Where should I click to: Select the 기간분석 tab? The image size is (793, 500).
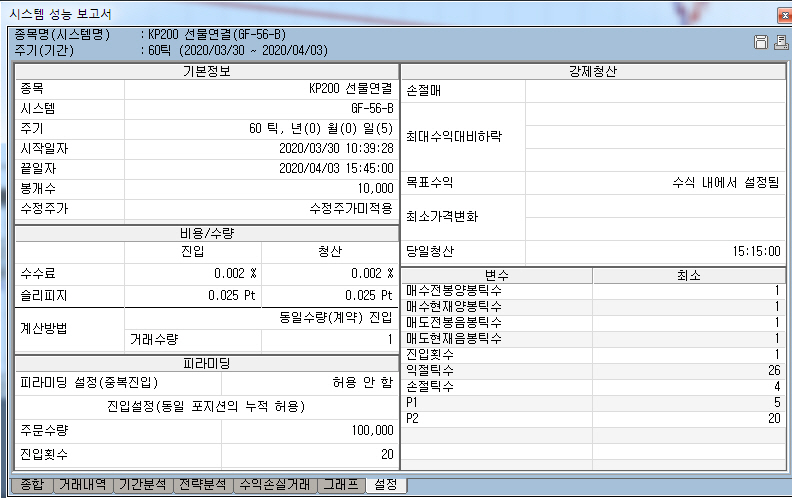(142, 485)
